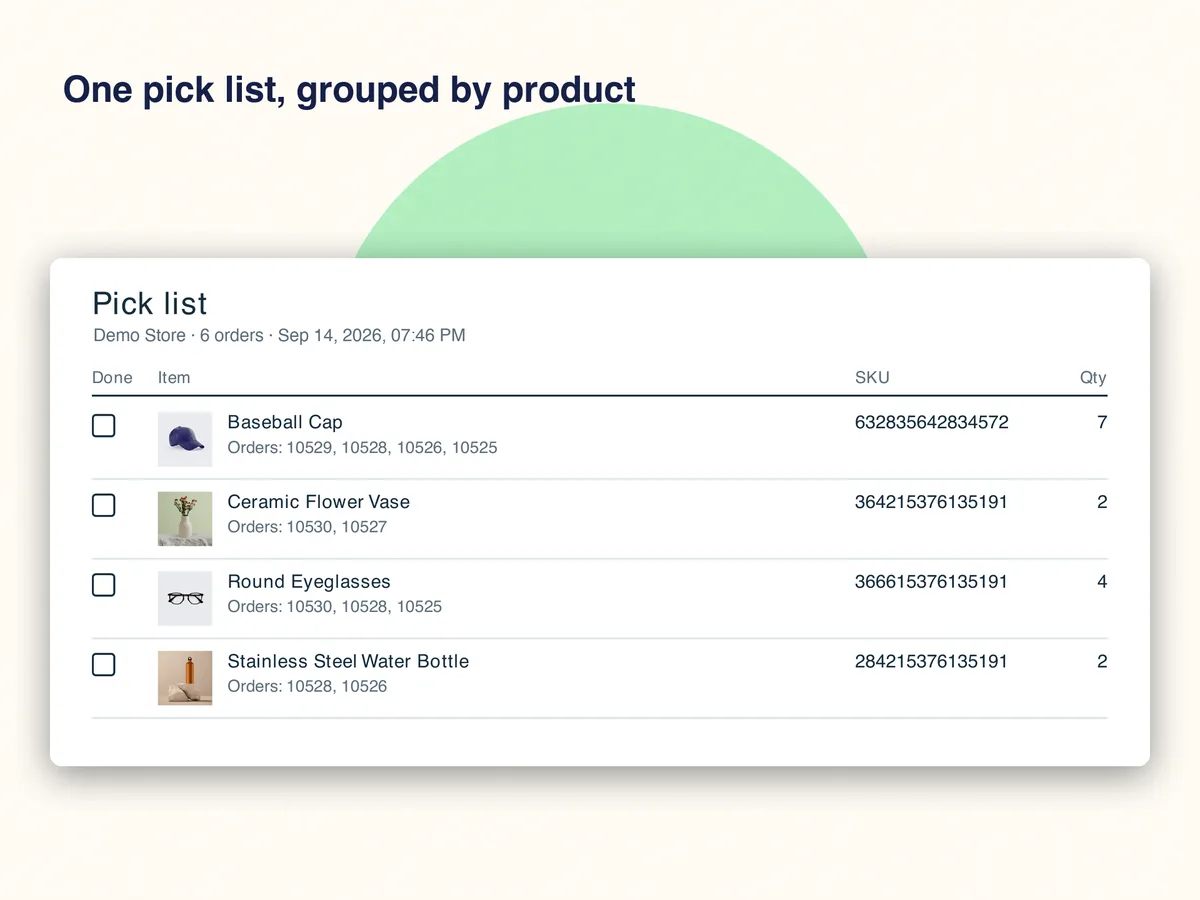Select SKU 364215376135191
Screen dimensions: 1200x900
[x=932, y=502]
